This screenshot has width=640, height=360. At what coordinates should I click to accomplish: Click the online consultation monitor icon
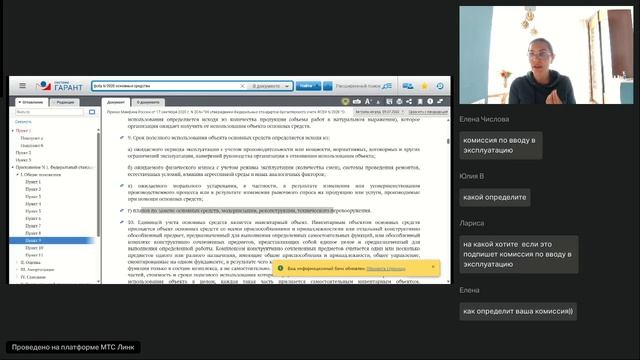coord(407,86)
